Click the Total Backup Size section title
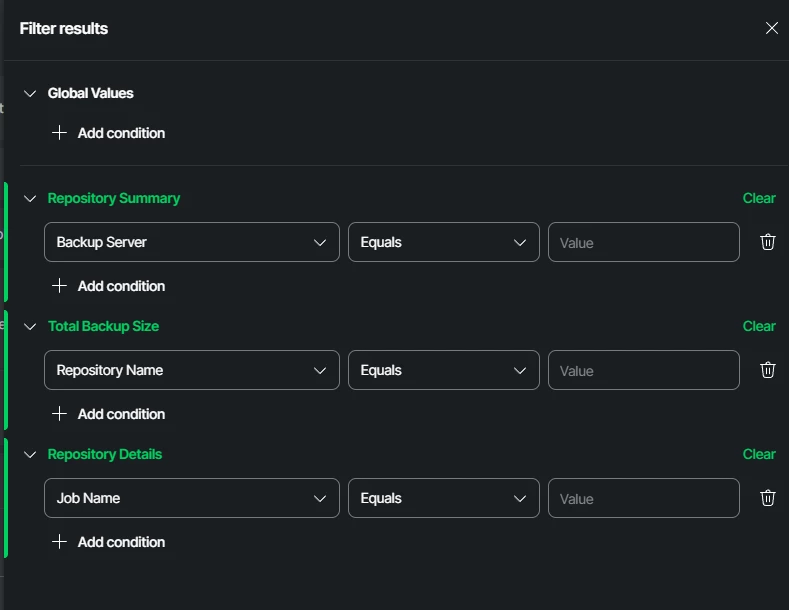 tap(103, 326)
